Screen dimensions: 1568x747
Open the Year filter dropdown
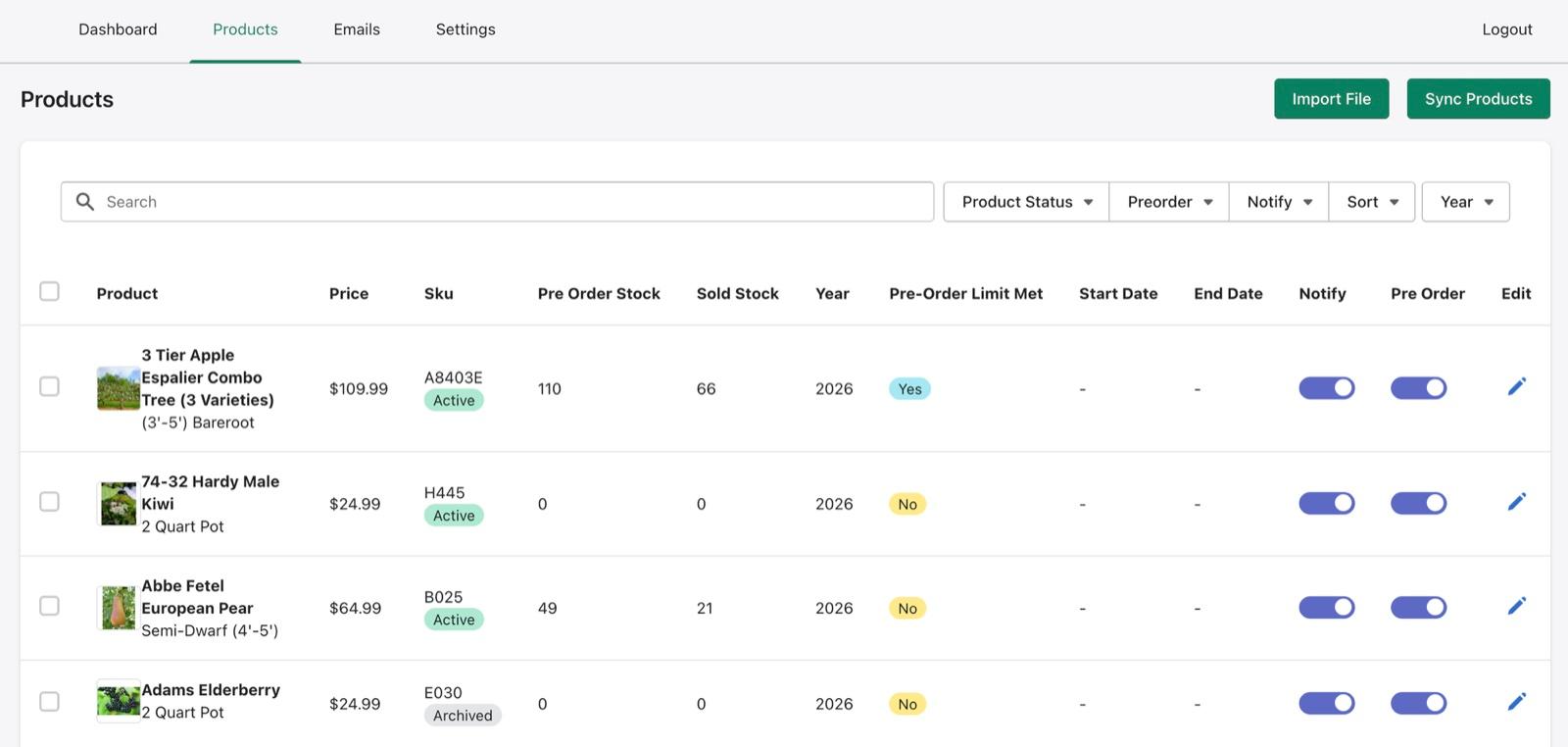tap(1466, 202)
